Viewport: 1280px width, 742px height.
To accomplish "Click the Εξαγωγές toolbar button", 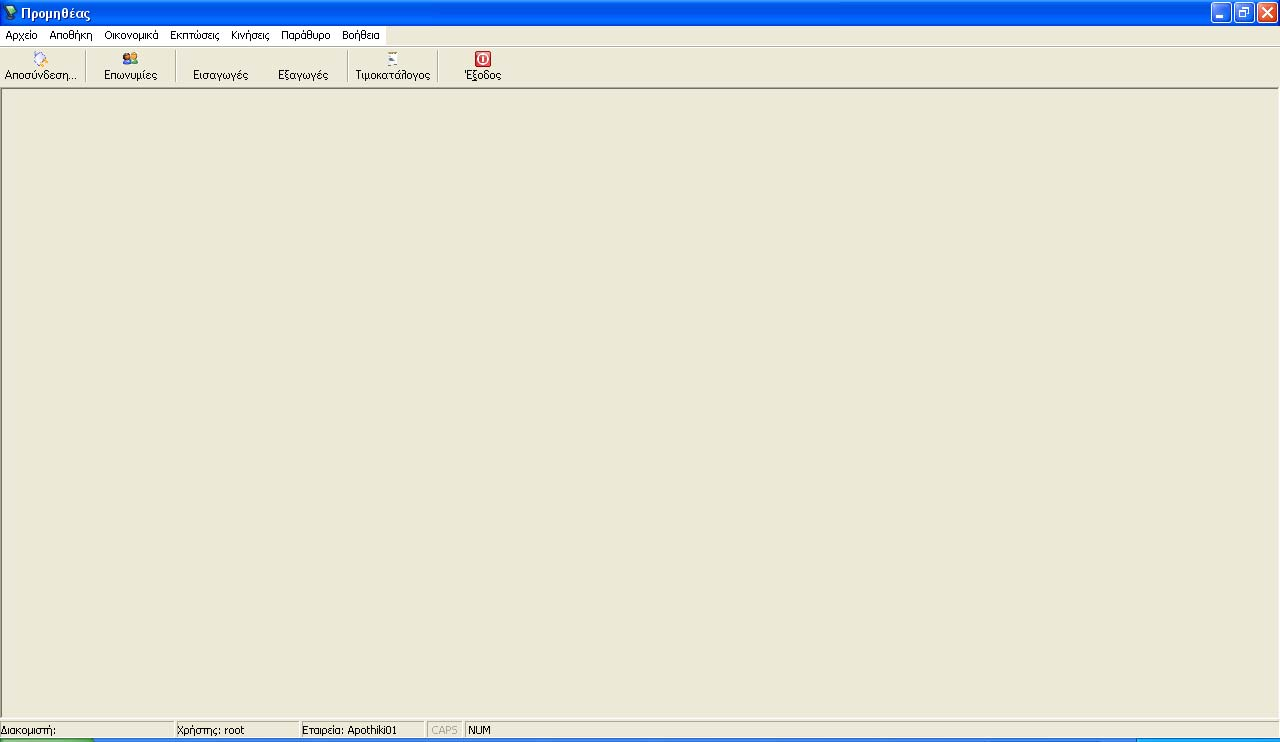I will click(x=303, y=67).
